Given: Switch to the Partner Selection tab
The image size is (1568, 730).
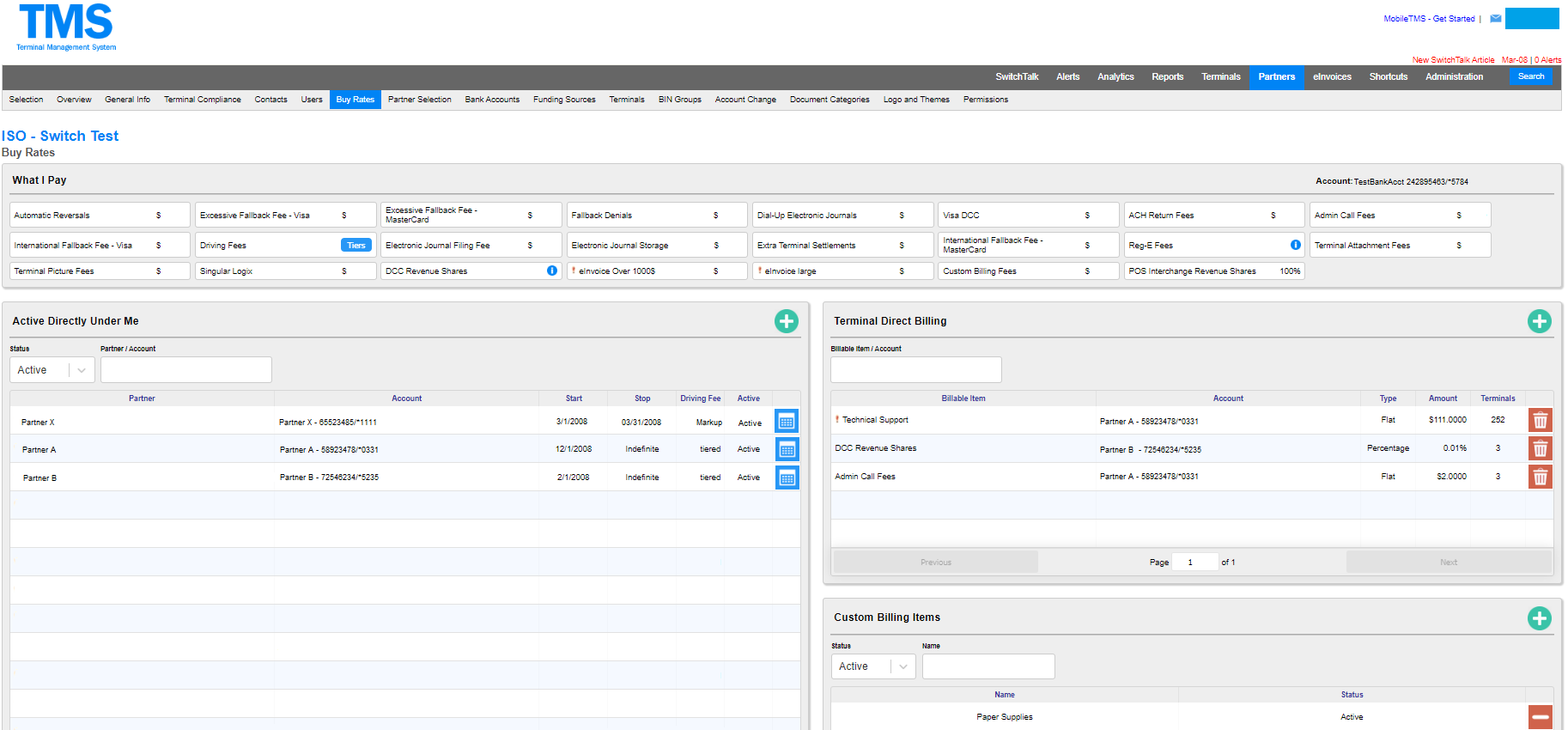Looking at the screenshot, I should 419,100.
